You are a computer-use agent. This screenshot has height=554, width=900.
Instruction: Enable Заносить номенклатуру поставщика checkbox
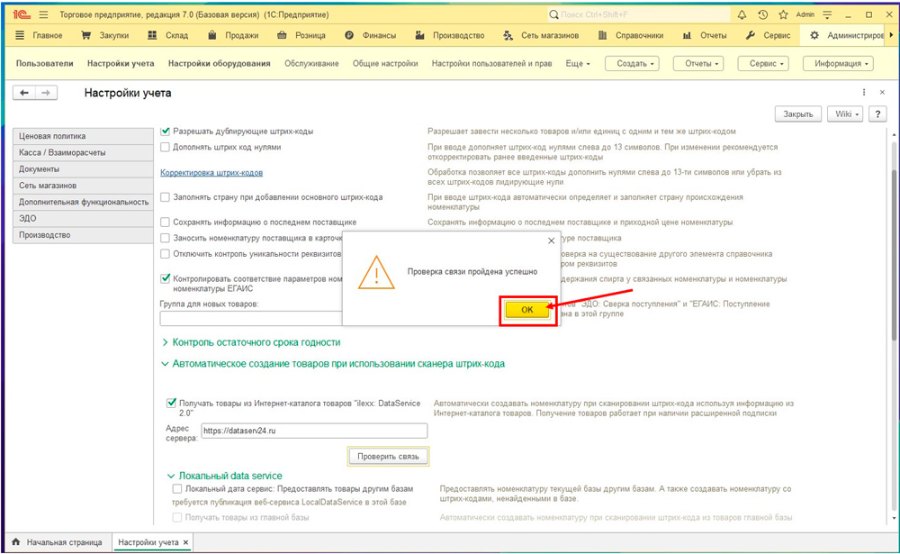(165, 238)
